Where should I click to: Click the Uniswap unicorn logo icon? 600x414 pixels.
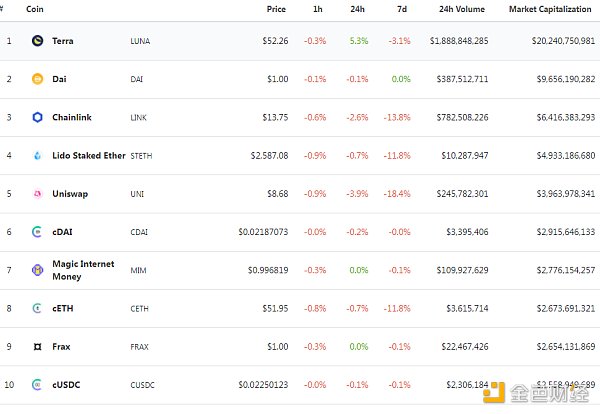[x=38, y=194]
